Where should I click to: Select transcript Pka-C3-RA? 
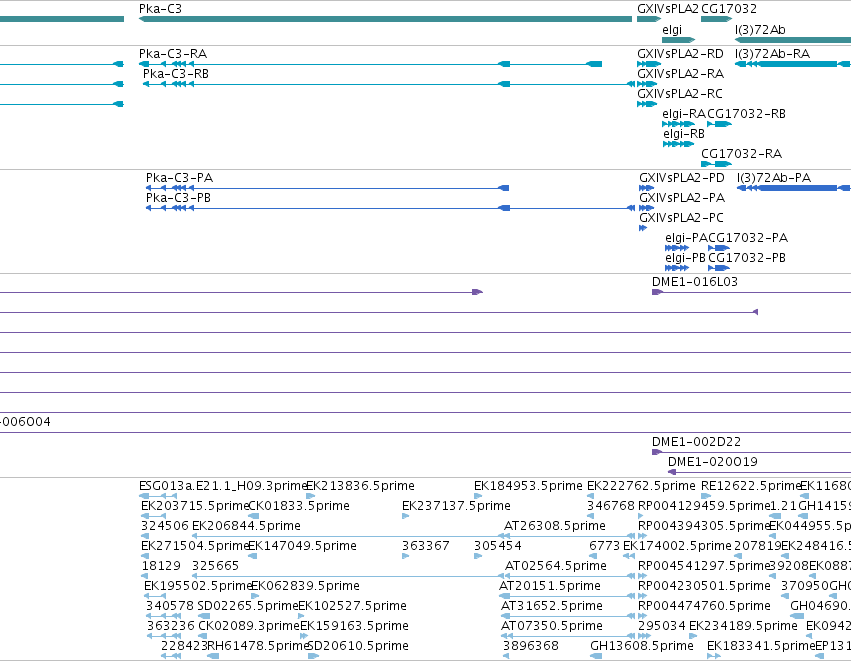coord(370,64)
